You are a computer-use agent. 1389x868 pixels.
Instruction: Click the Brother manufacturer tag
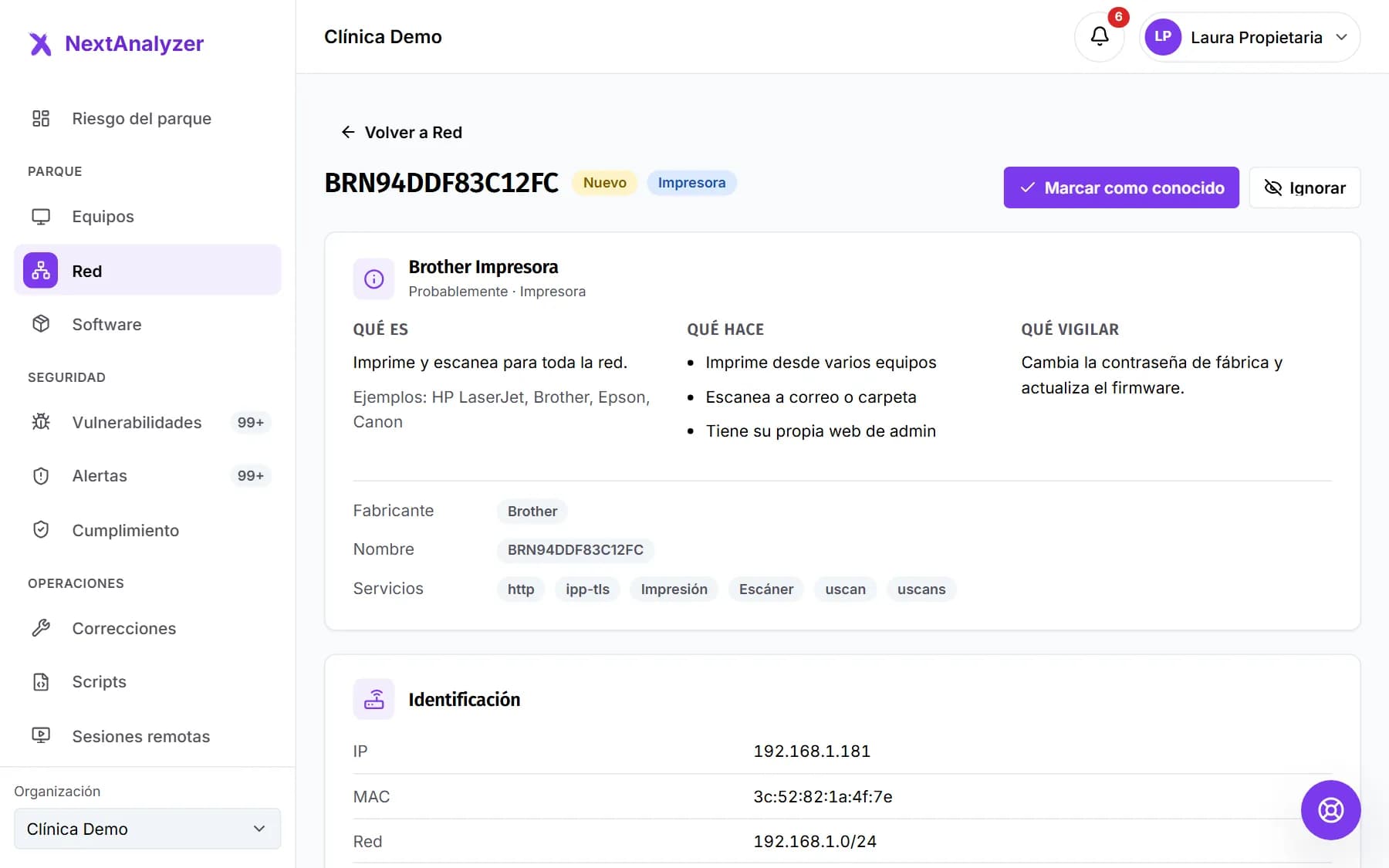(x=532, y=512)
